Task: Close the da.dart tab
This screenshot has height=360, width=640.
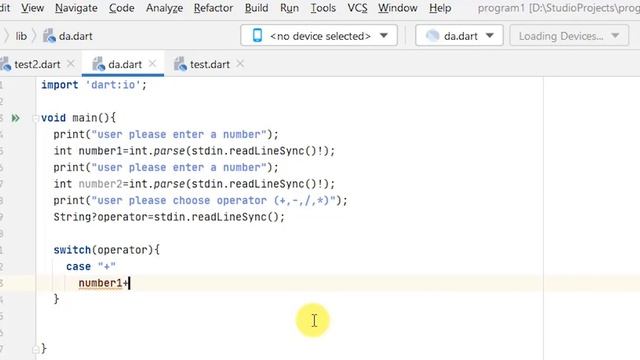Action: (152, 64)
